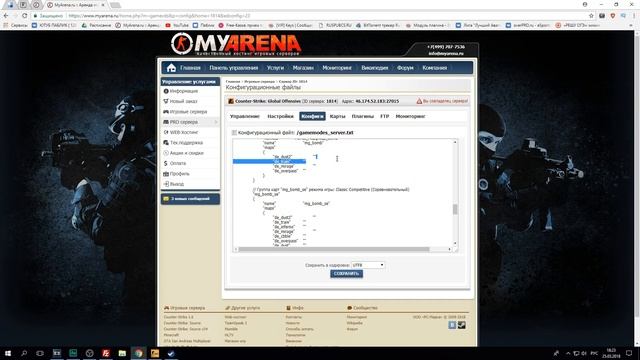Click the house Home icon in navigation bar
This screenshot has height=360, width=640.
point(171,68)
